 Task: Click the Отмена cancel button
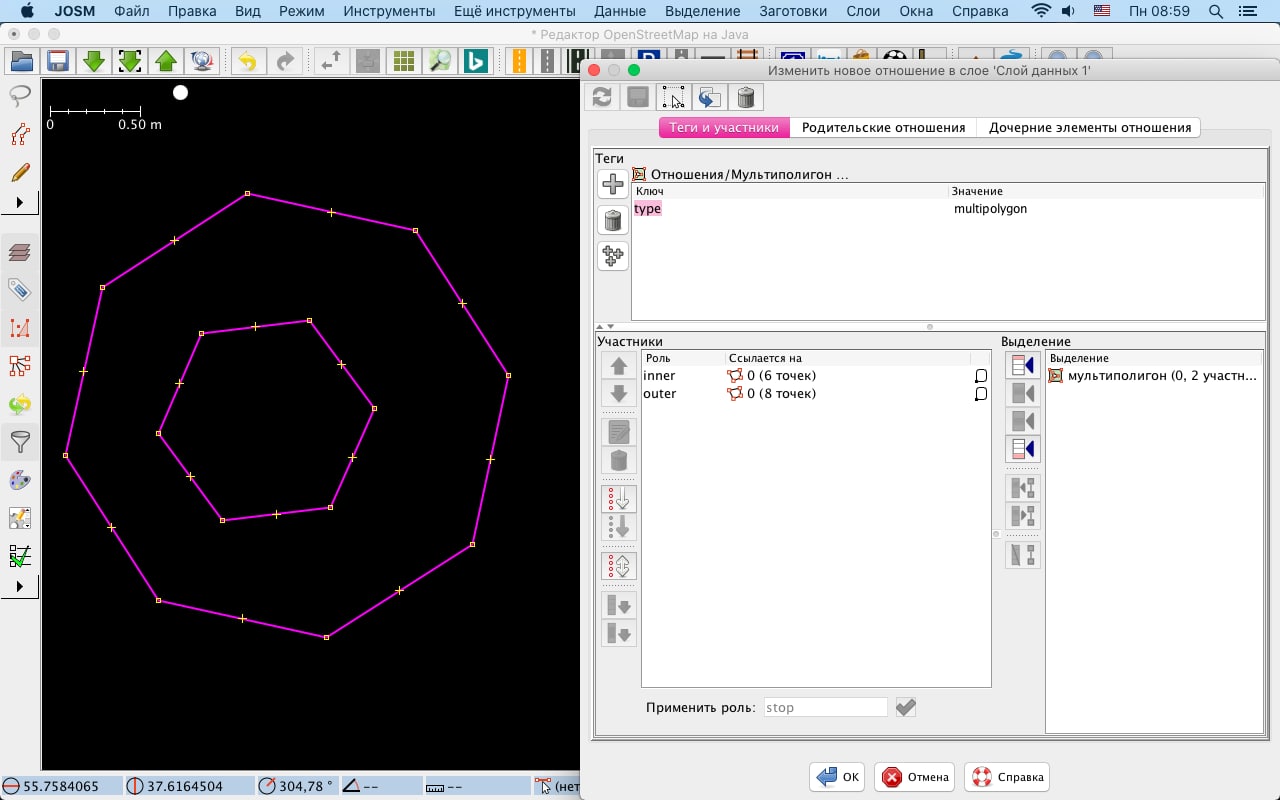point(915,777)
